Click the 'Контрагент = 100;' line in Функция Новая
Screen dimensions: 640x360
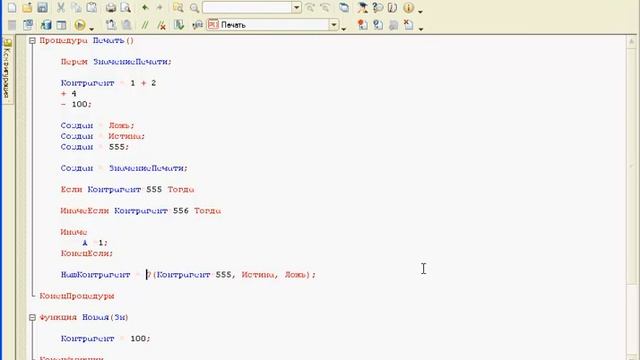point(105,338)
